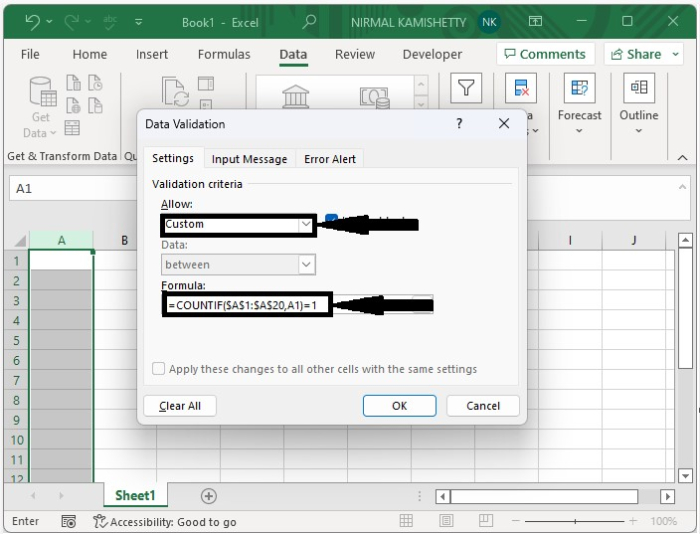Screen dimensions: 700x534
Task: Open the NK account avatar
Action: point(489,22)
